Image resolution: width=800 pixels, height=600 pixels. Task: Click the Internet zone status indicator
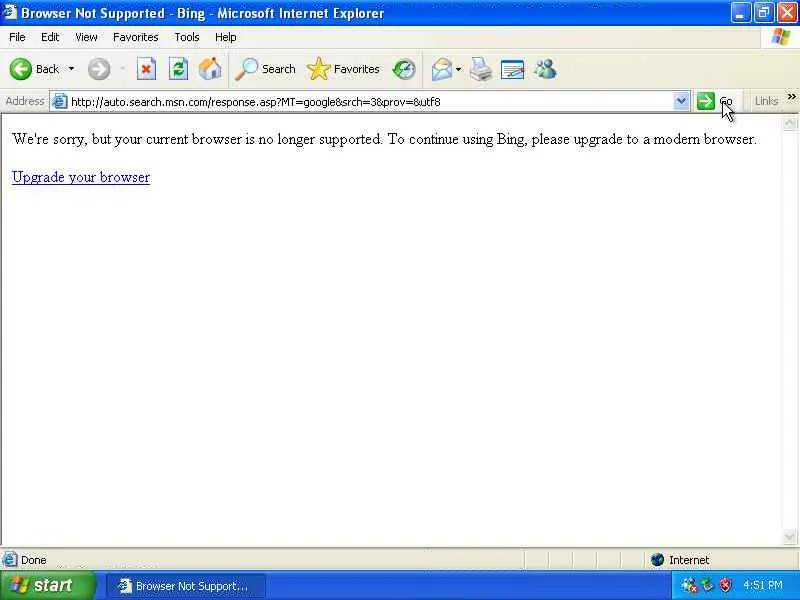(x=680, y=560)
